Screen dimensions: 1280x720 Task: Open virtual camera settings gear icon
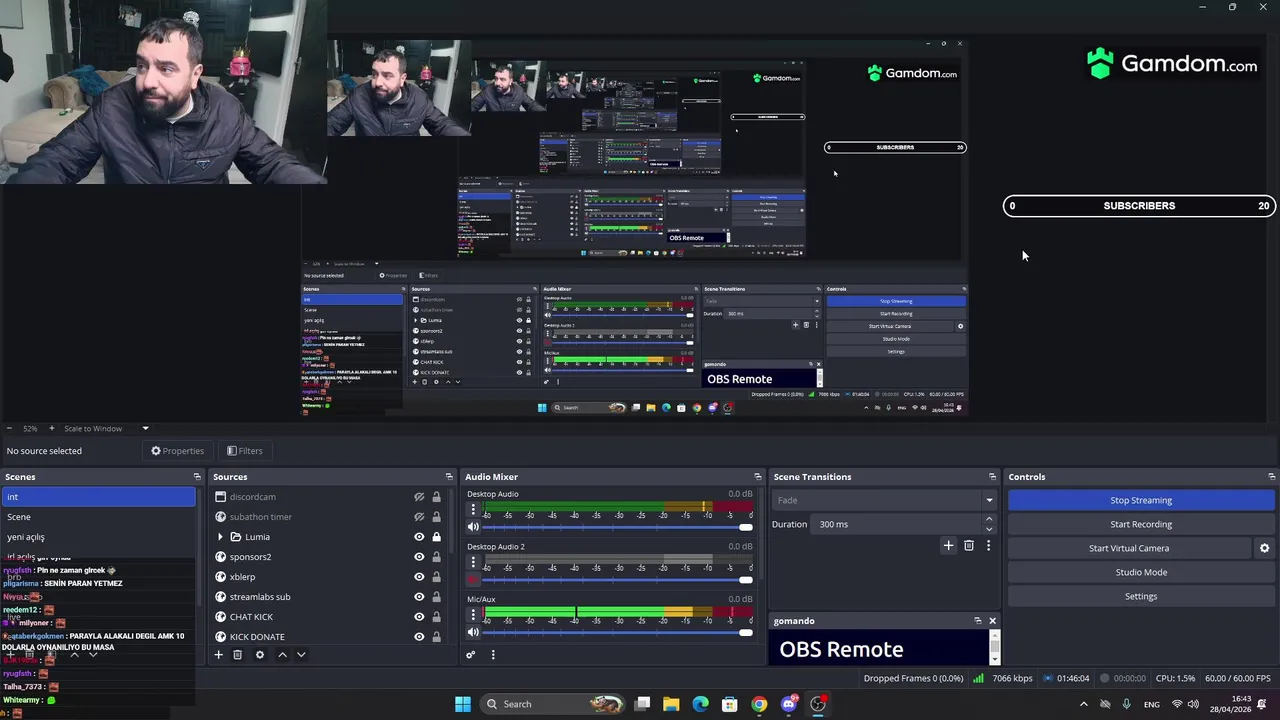click(1264, 548)
